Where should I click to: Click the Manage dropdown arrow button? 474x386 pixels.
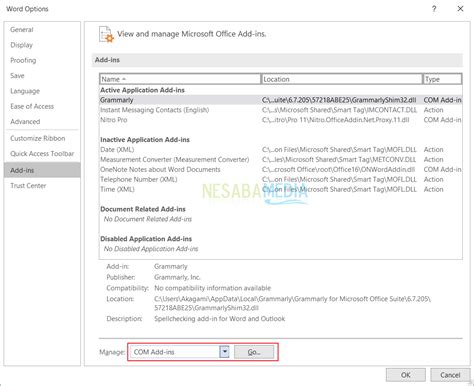click(225, 352)
